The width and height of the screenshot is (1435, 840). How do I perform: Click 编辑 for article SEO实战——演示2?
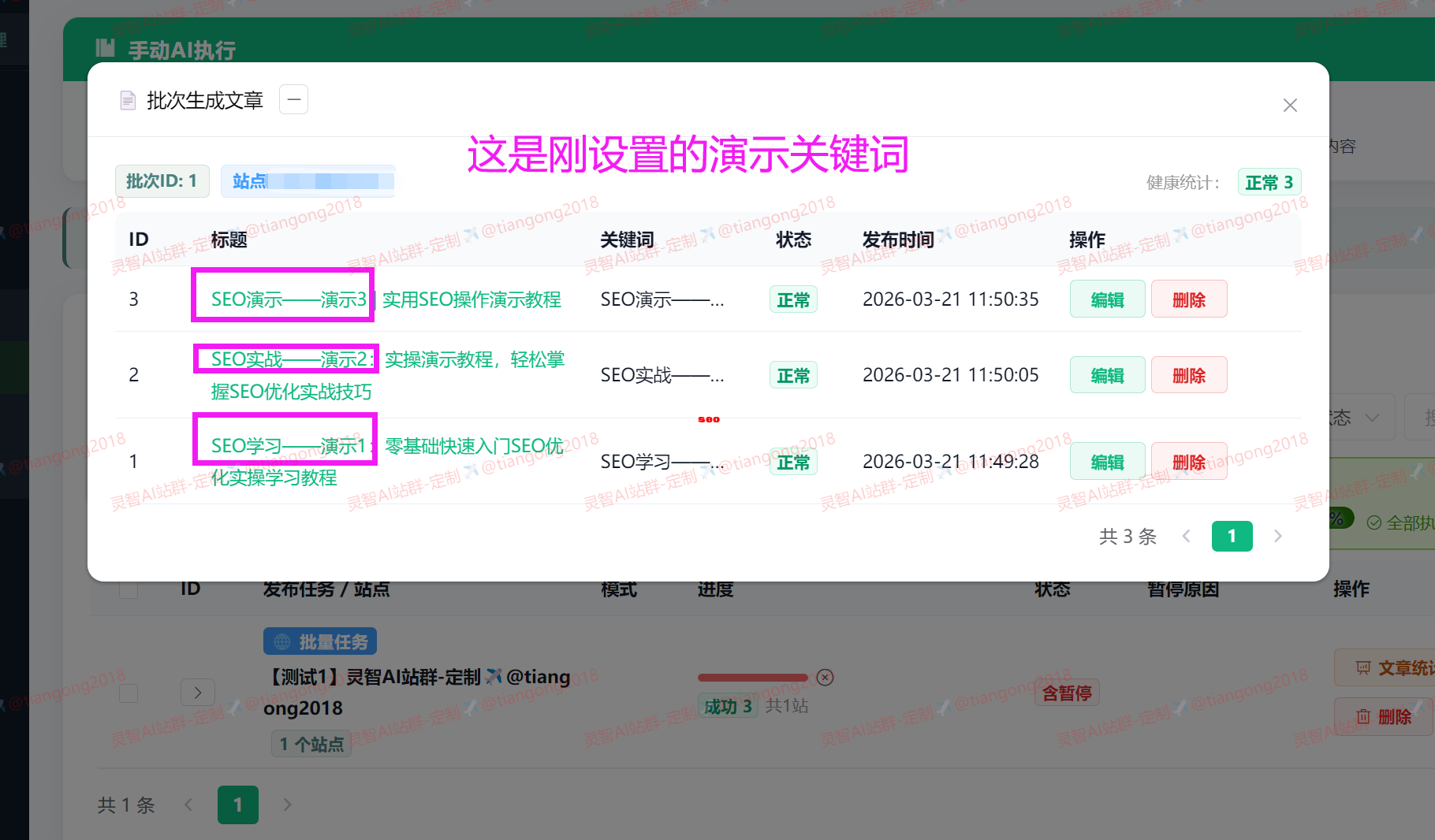[1107, 374]
